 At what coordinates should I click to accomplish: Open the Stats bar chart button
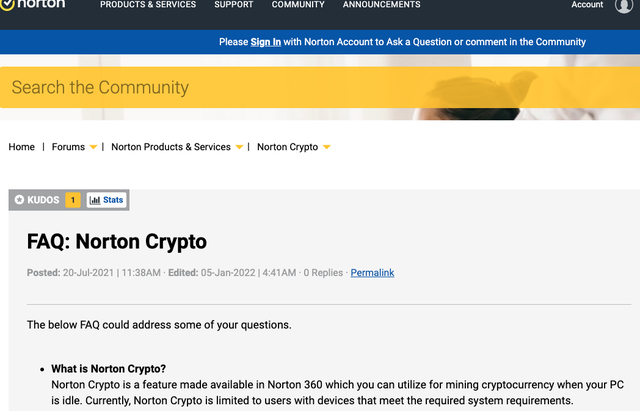point(107,200)
